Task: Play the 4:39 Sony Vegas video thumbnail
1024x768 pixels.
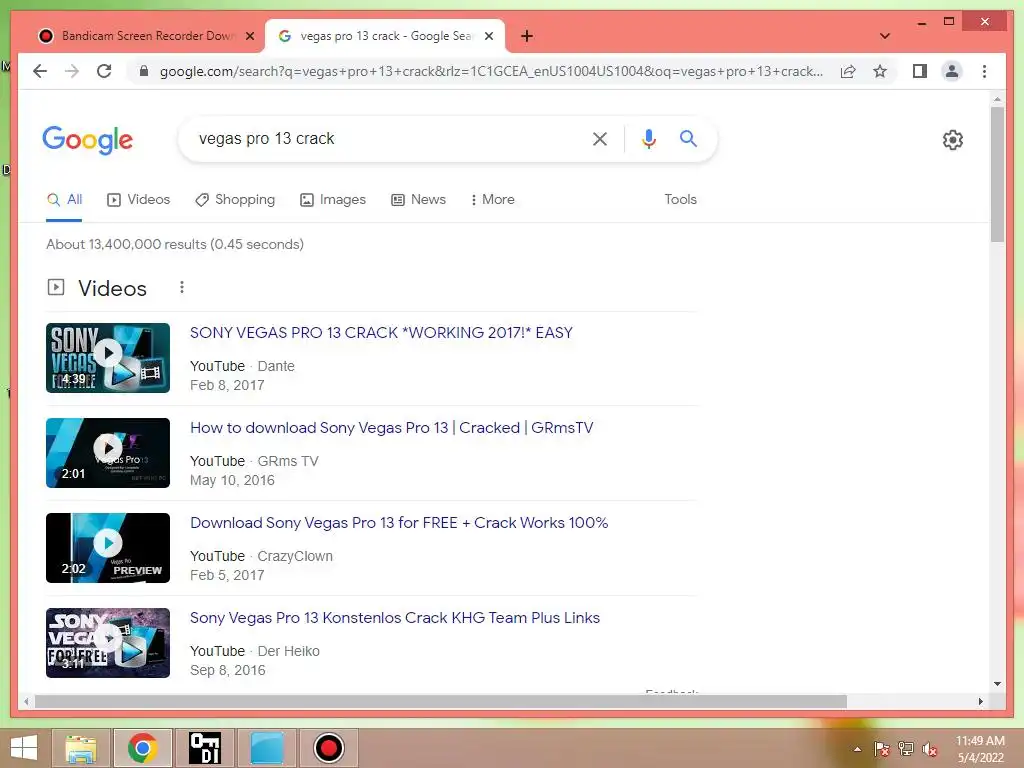Action: pos(108,358)
